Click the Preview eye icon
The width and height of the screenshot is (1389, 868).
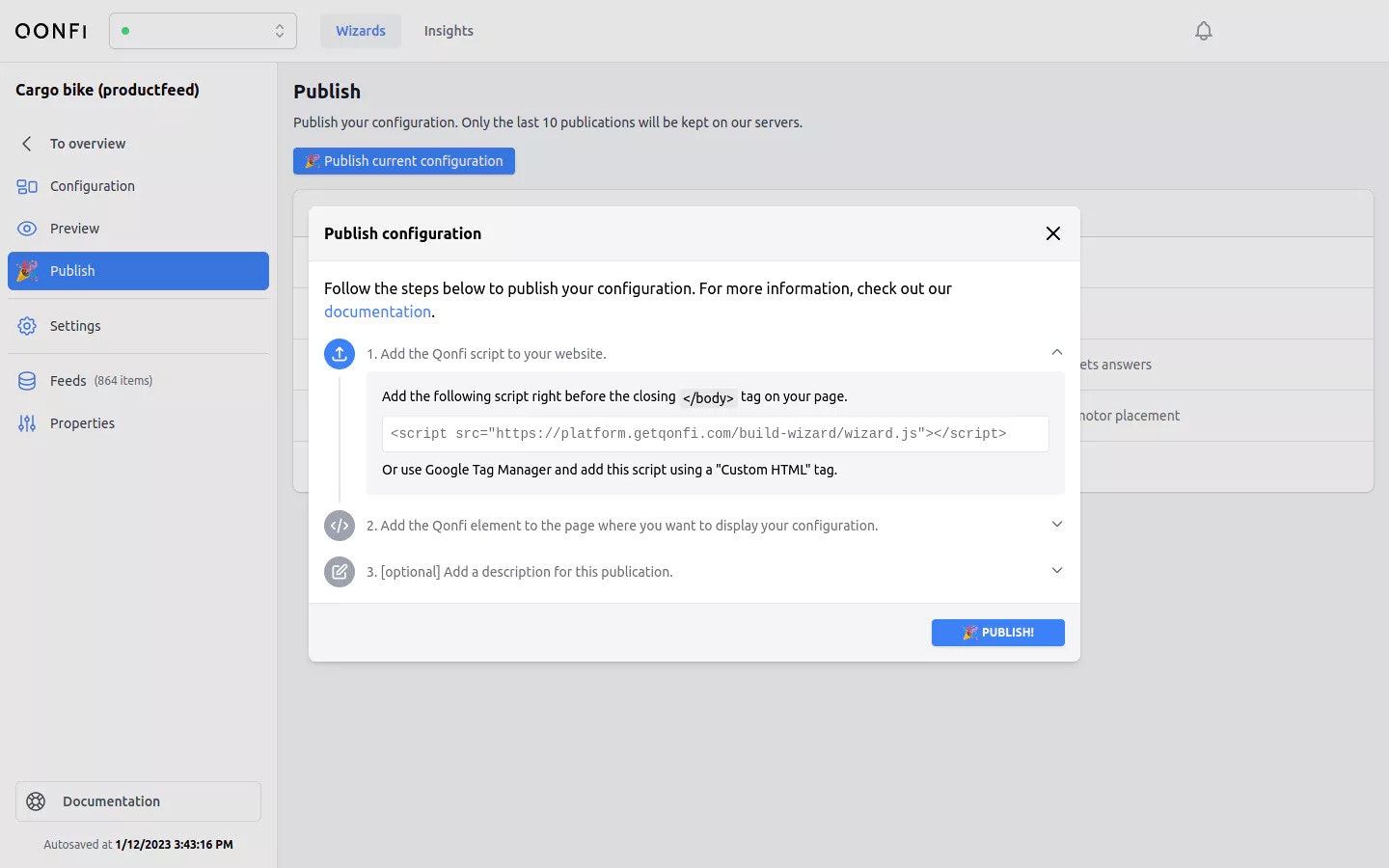(x=27, y=229)
